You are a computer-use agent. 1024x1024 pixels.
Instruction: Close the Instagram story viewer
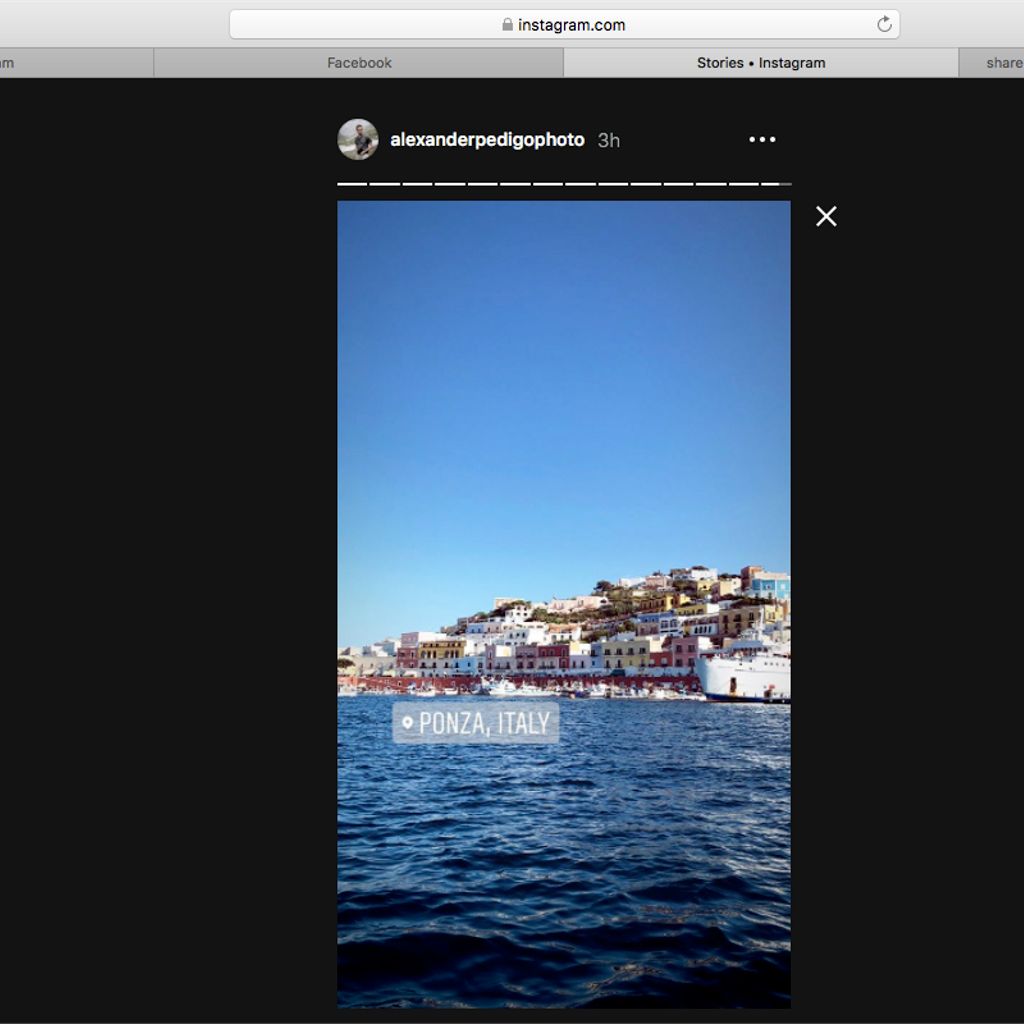pos(826,216)
